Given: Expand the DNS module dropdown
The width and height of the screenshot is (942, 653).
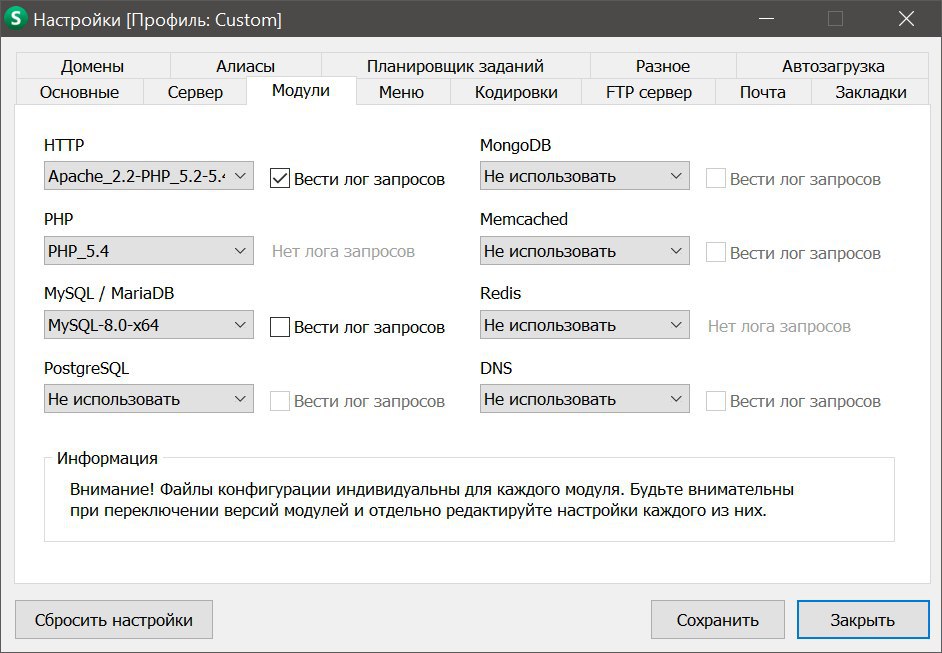Looking at the screenshot, I should click(585, 399).
